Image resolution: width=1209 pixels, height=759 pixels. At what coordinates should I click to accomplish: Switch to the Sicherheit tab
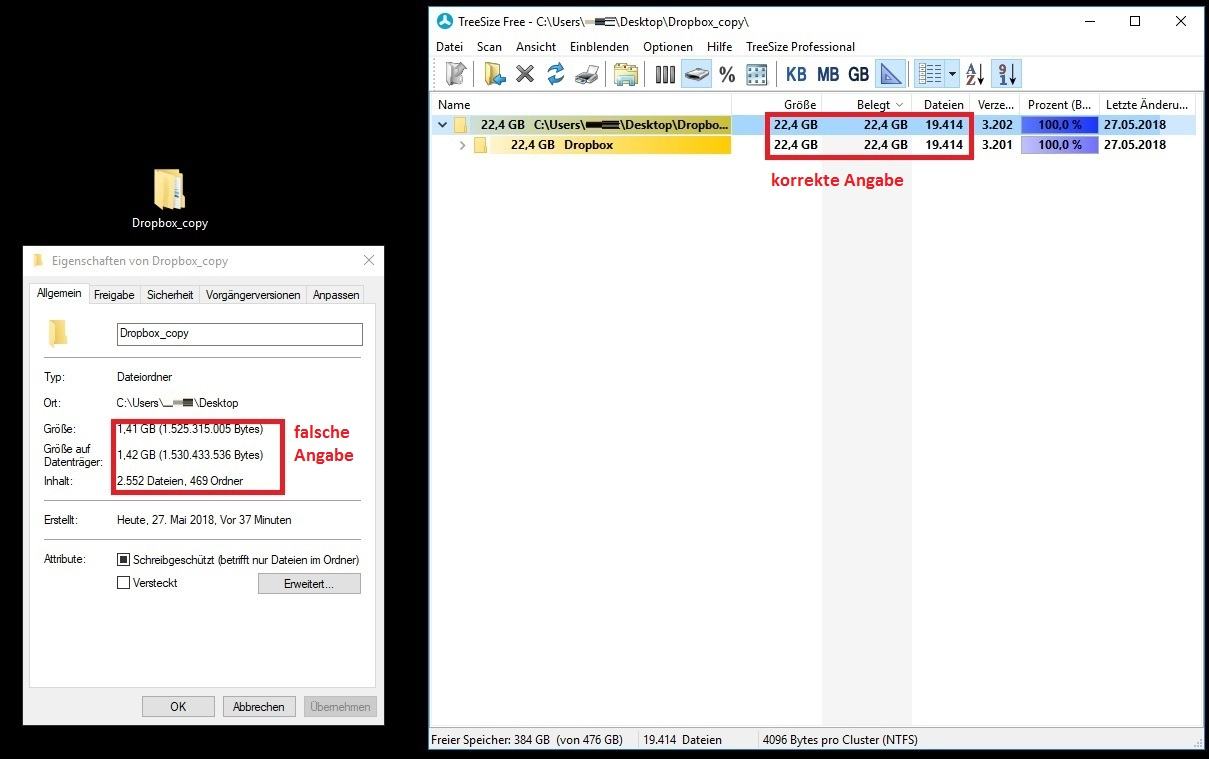[x=170, y=295]
